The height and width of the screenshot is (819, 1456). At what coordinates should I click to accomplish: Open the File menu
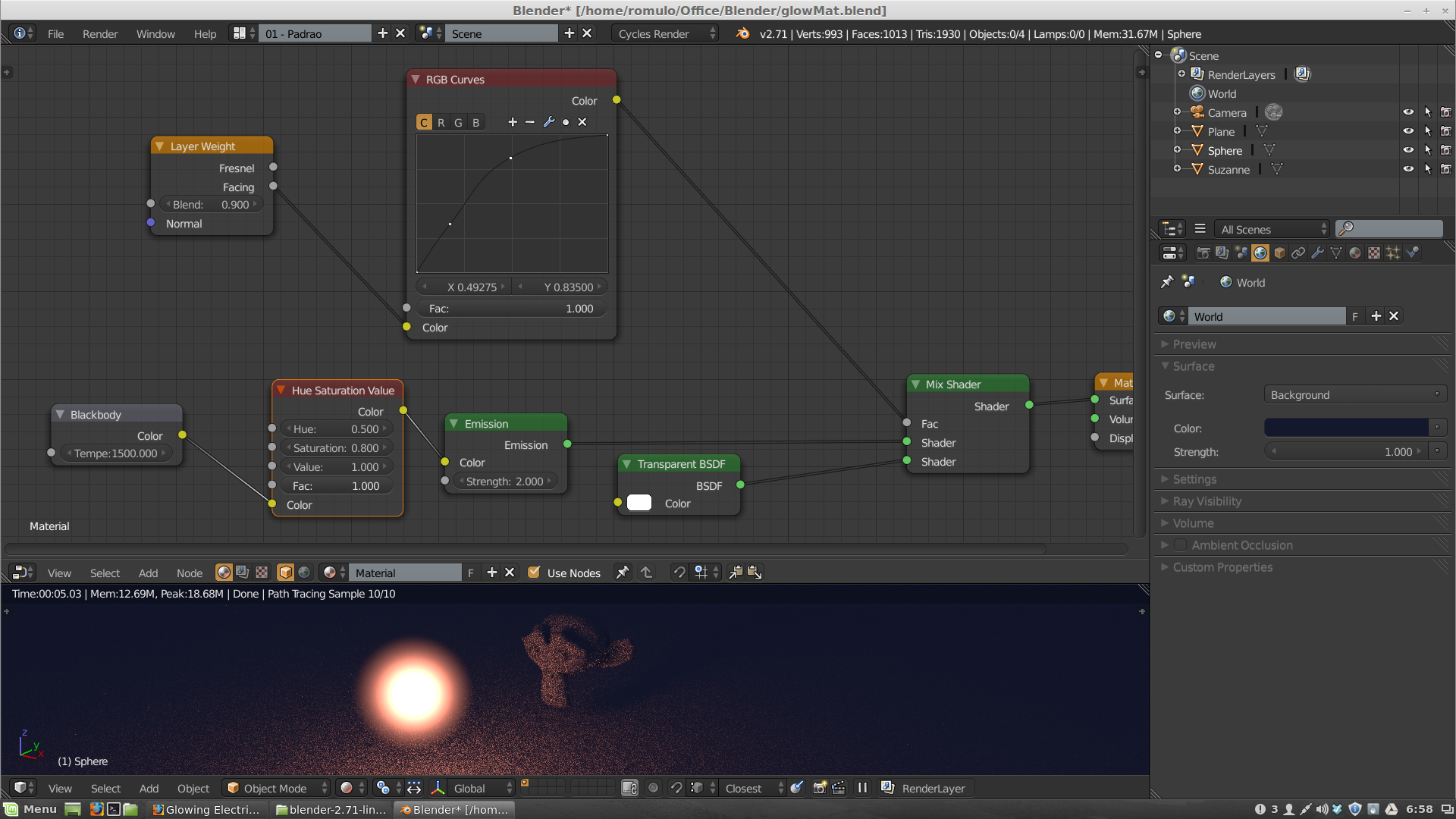click(x=55, y=33)
